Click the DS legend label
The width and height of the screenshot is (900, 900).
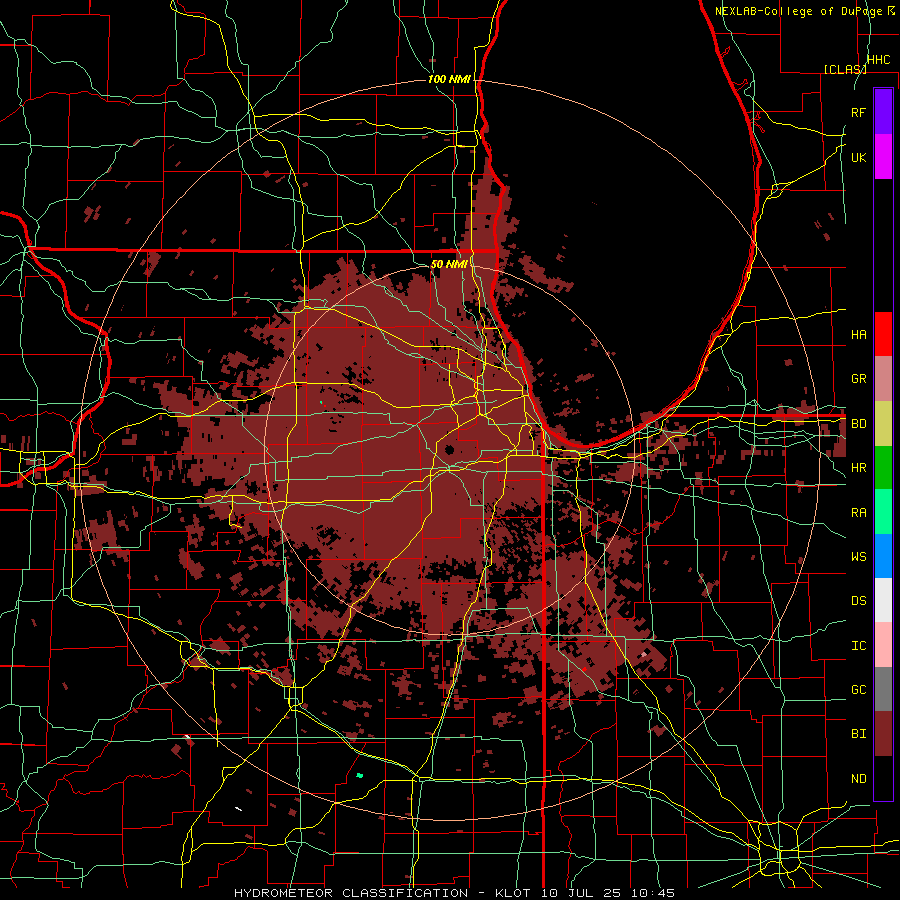click(x=858, y=601)
